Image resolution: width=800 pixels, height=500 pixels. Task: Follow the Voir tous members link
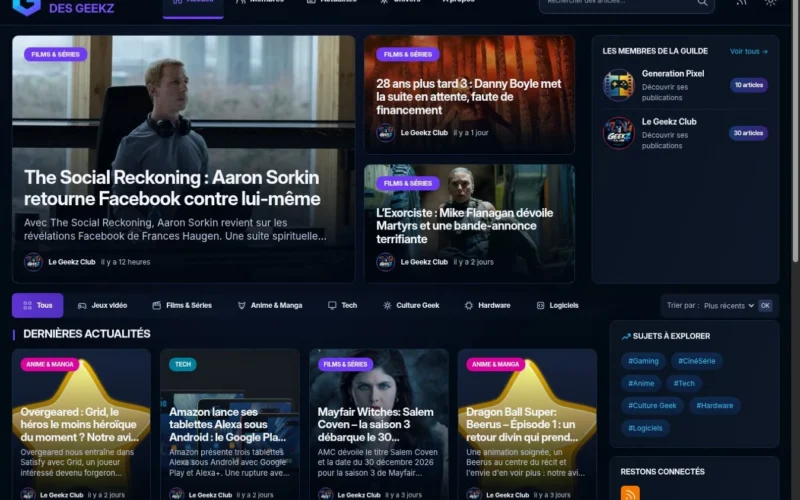(748, 52)
